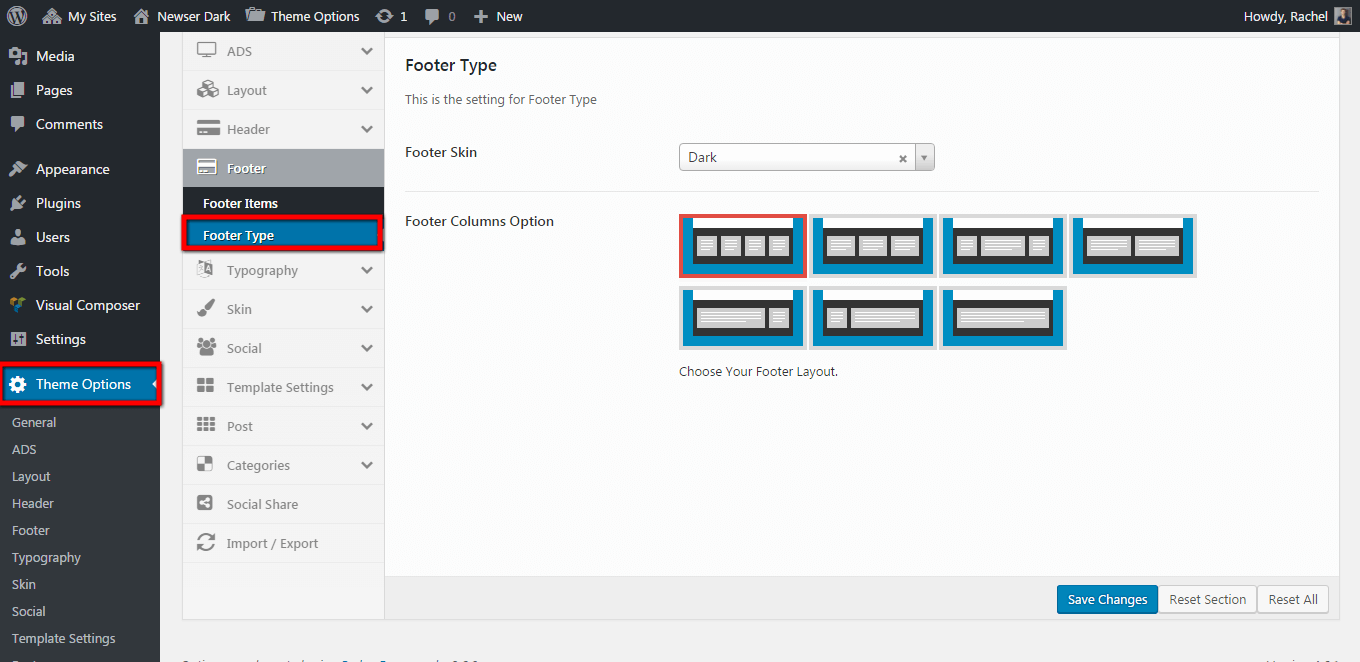
Task: Open Typography submenu link in sidebar
Action: tap(46, 557)
